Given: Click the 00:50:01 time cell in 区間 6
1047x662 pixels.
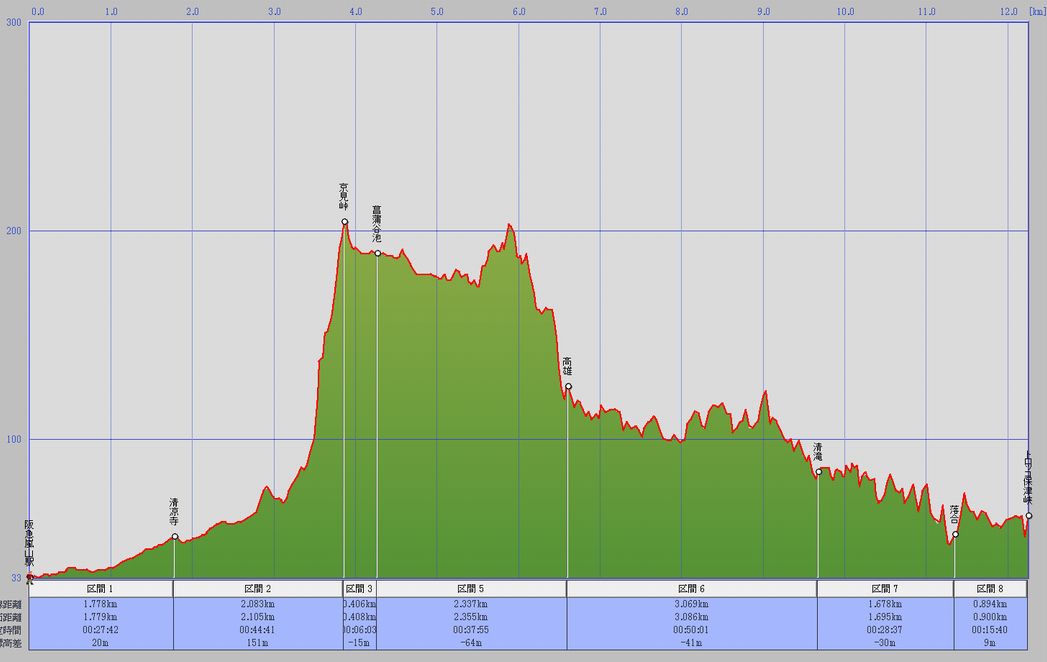Looking at the screenshot, I should click(691, 630).
